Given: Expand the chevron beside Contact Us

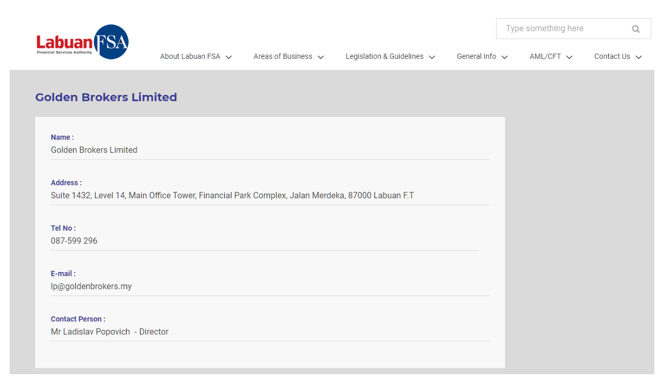Looking at the screenshot, I should (x=639, y=57).
